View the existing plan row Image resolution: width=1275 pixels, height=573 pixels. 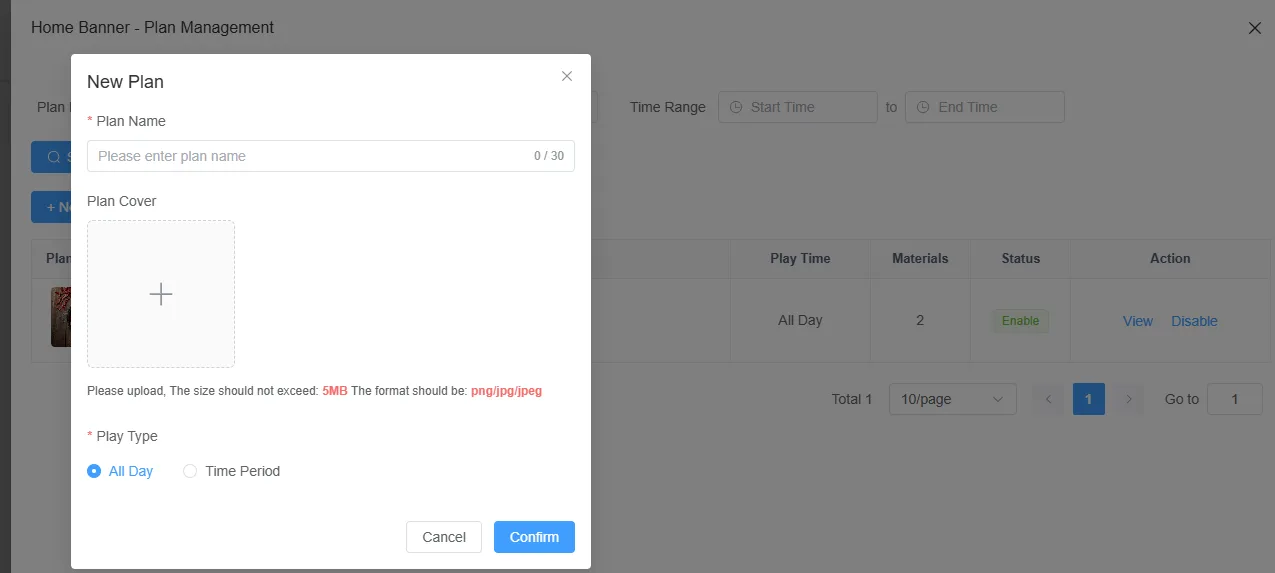coord(1138,321)
